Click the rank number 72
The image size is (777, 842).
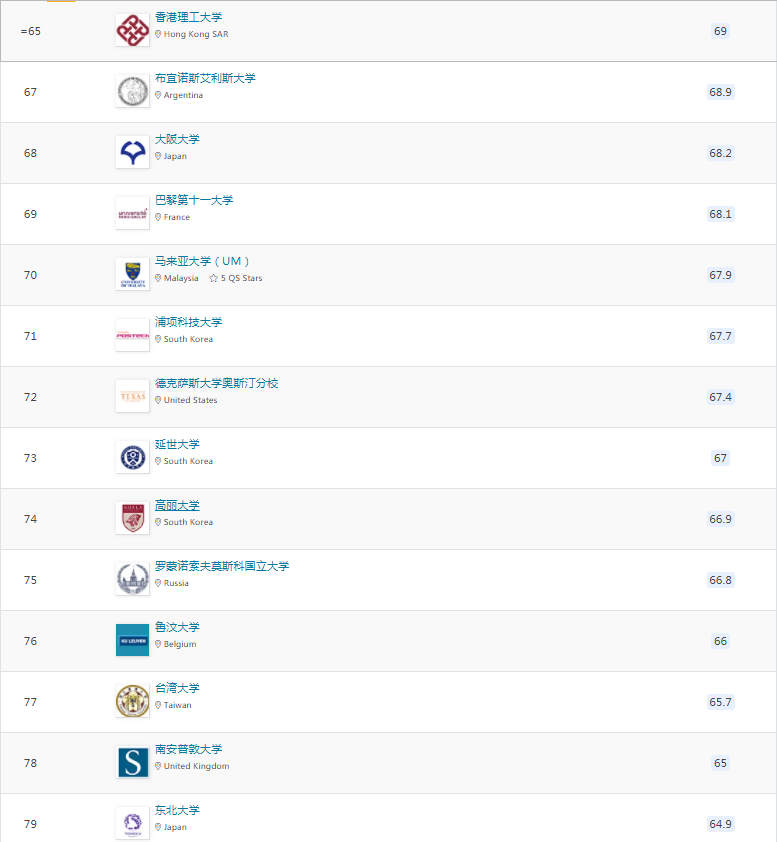pyautogui.click(x=31, y=397)
